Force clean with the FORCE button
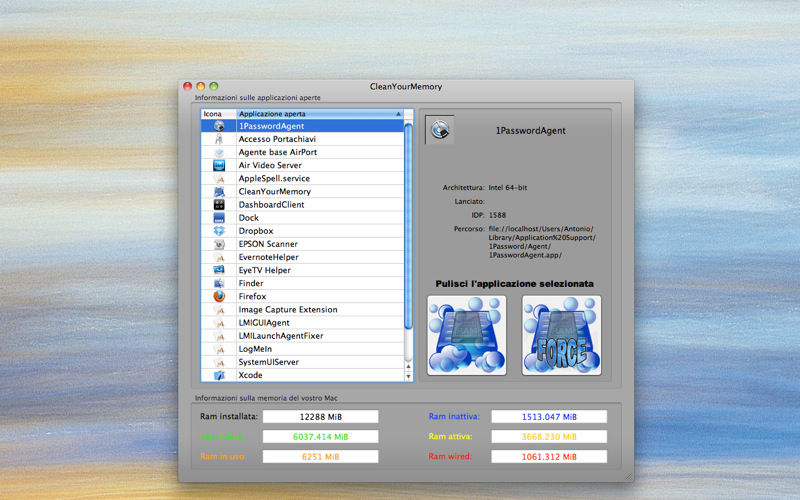This screenshot has height=500, width=800. coord(561,335)
